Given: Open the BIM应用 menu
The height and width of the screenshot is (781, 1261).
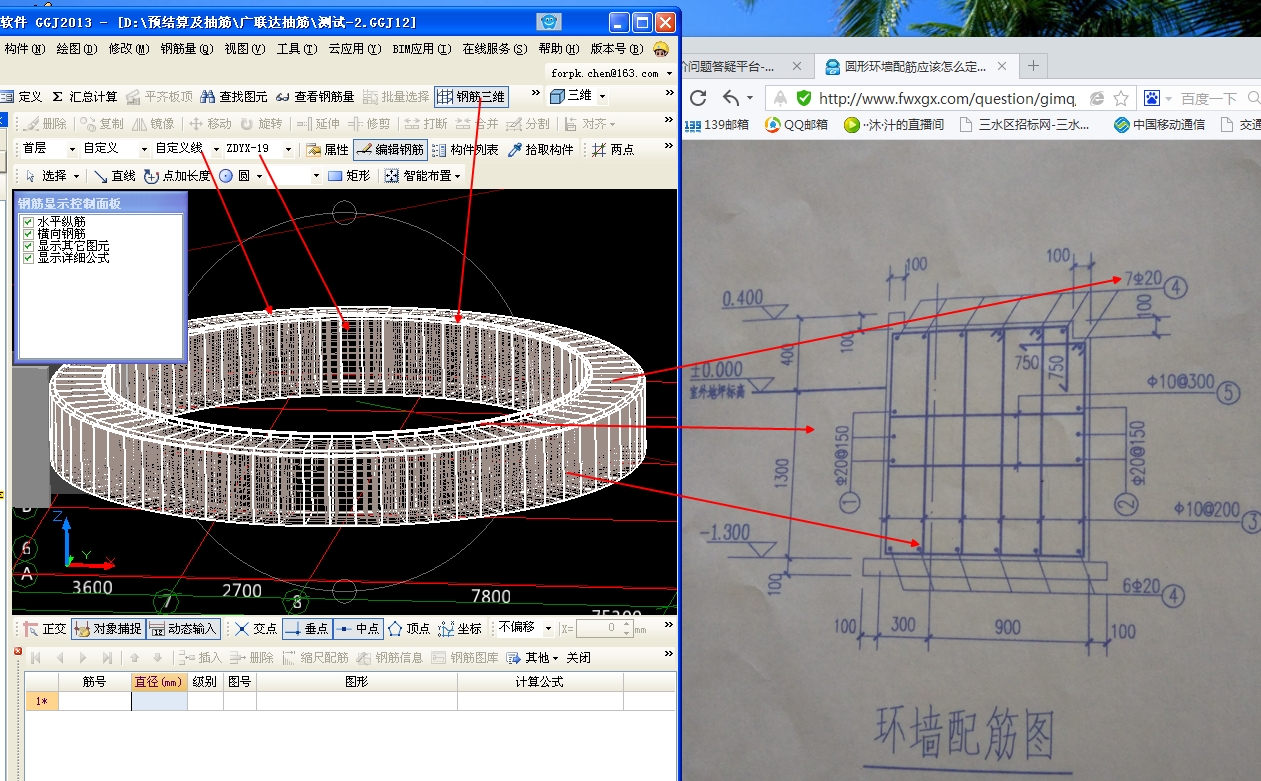Looking at the screenshot, I should pos(421,48).
